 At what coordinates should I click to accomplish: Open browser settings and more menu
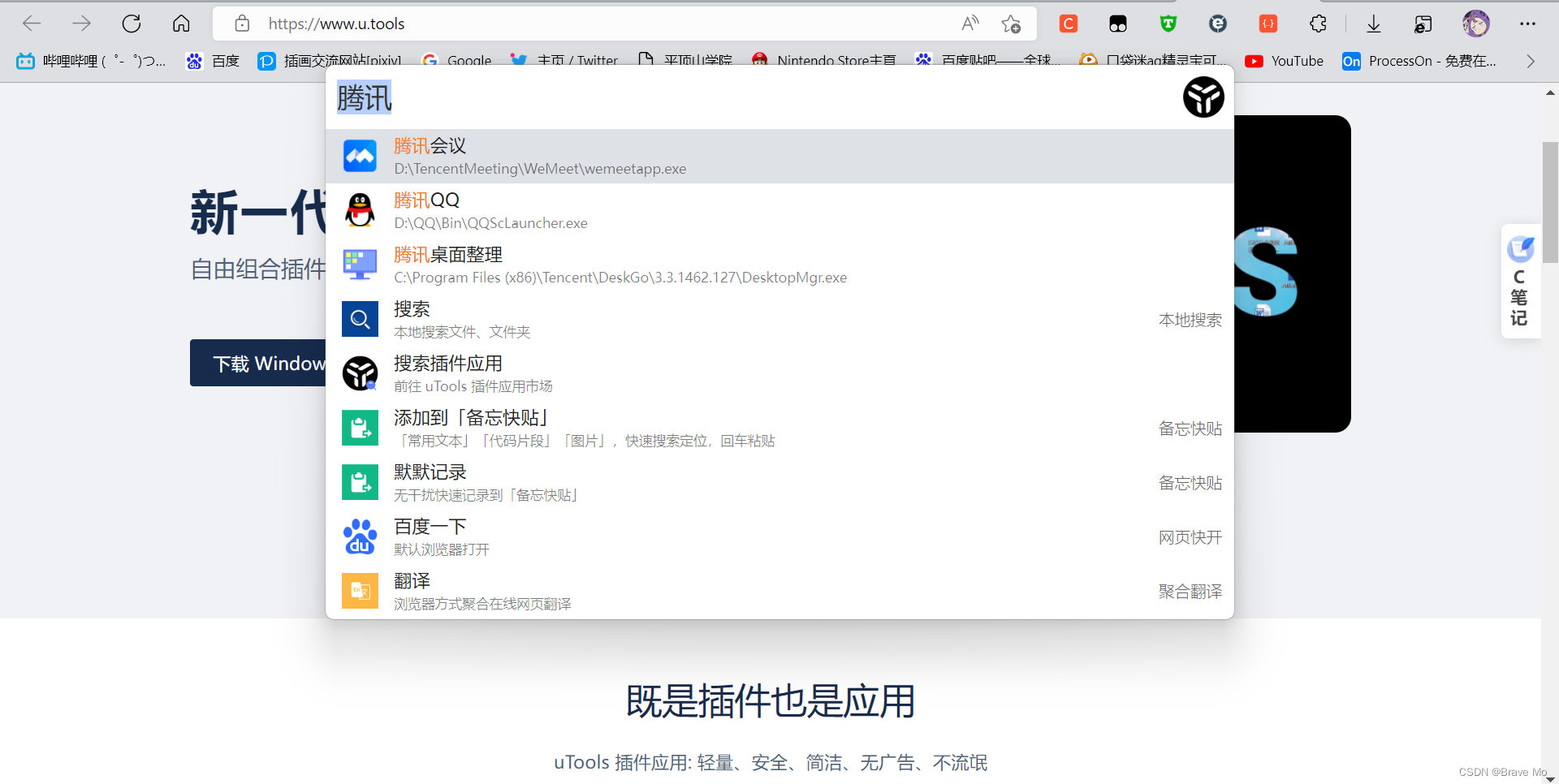click(1527, 24)
